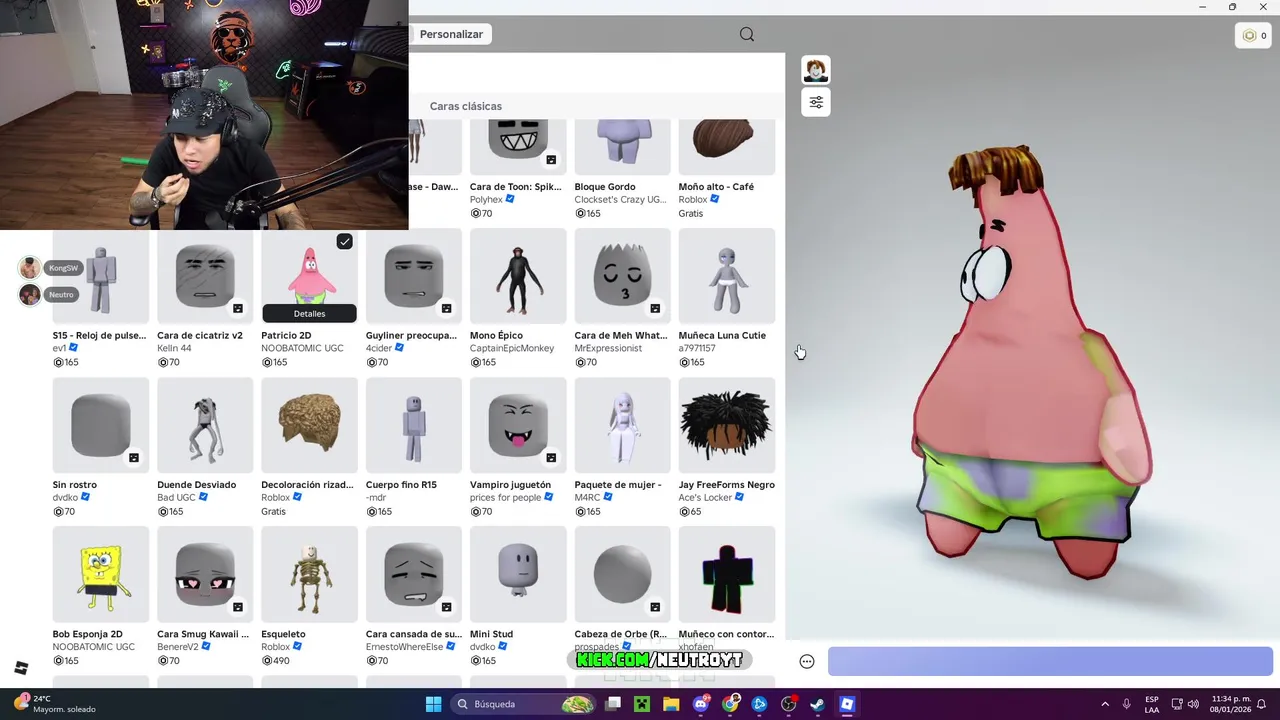Open Chrome from the taskbar
The image size is (1280, 720).
(731, 704)
